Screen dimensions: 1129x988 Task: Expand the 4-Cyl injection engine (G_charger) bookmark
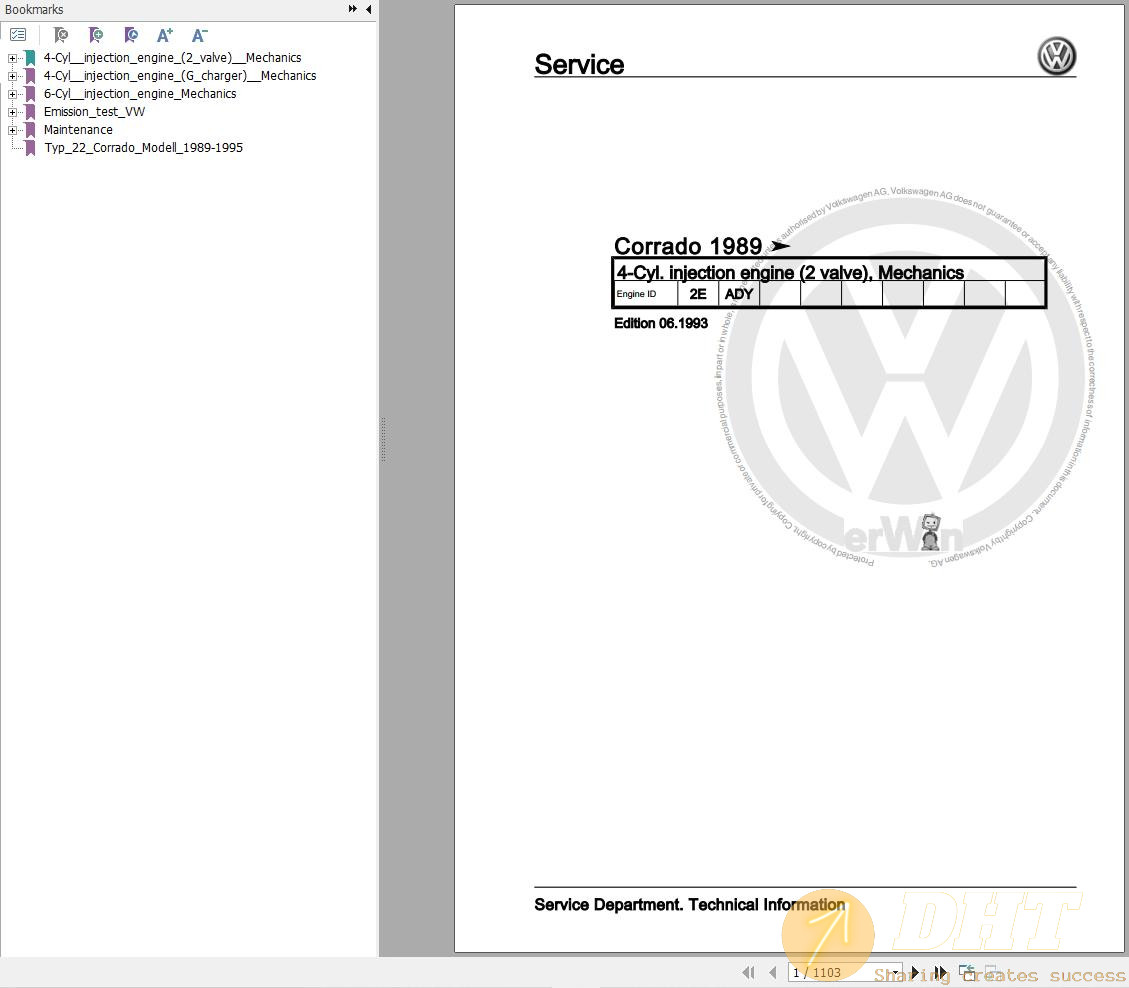click(x=12, y=76)
